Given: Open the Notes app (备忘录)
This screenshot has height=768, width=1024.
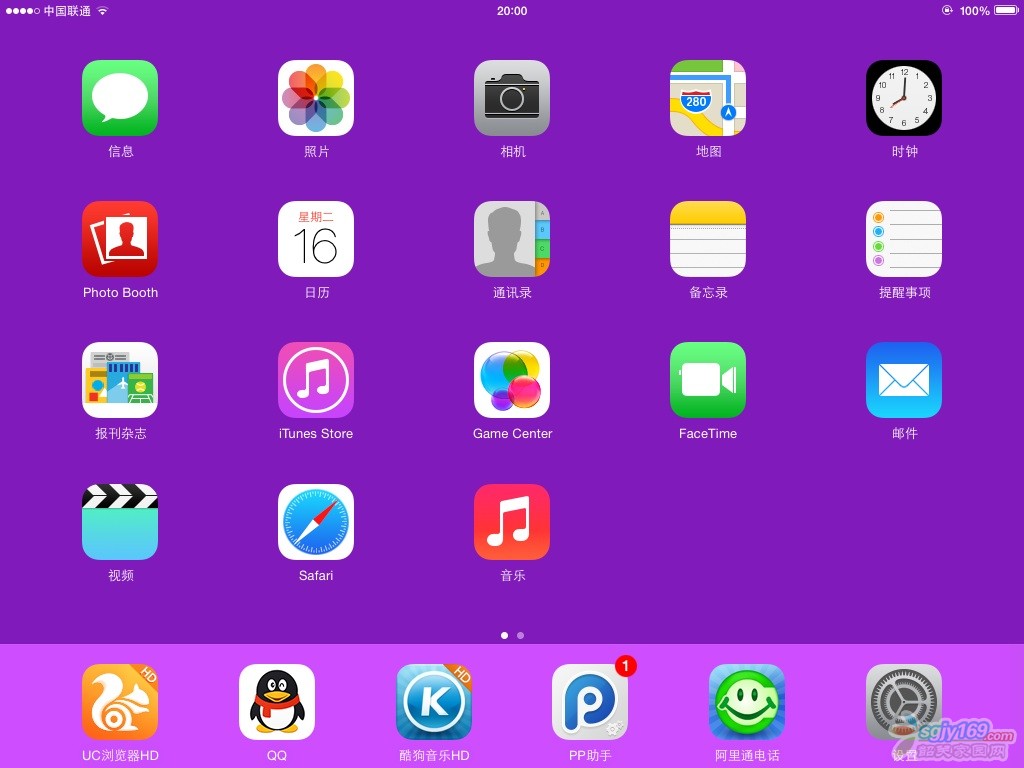Looking at the screenshot, I should pos(708,239).
